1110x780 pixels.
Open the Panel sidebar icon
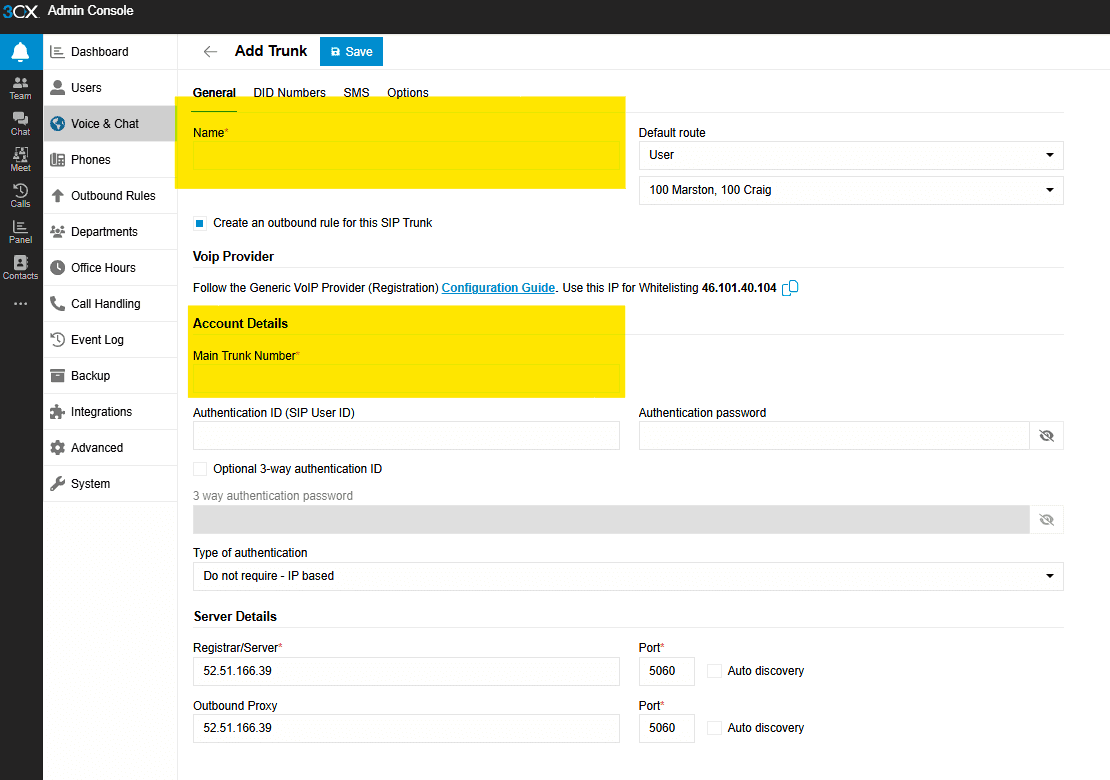[x=20, y=231]
